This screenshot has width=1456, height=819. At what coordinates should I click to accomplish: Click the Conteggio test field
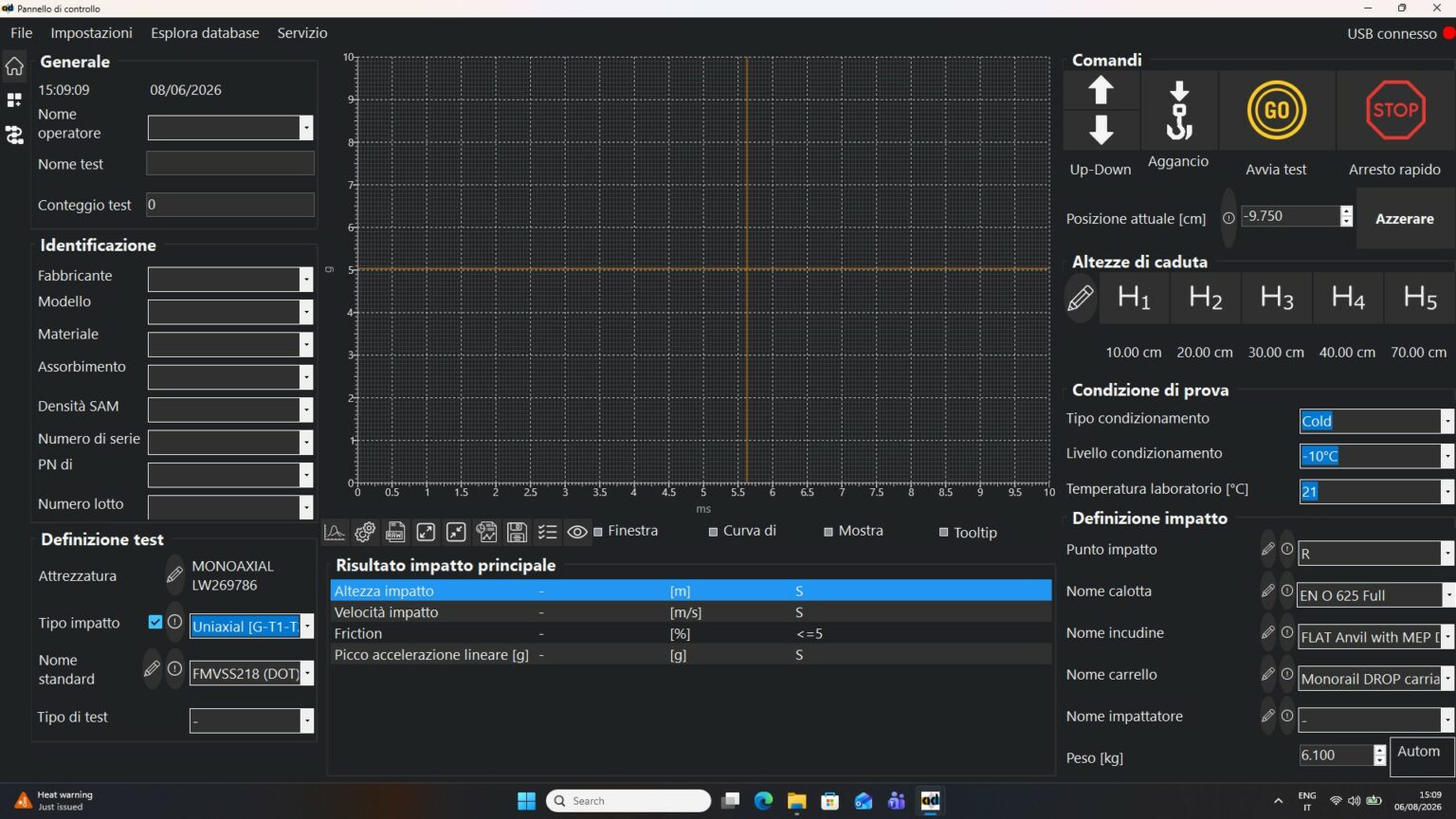pyautogui.click(x=230, y=205)
